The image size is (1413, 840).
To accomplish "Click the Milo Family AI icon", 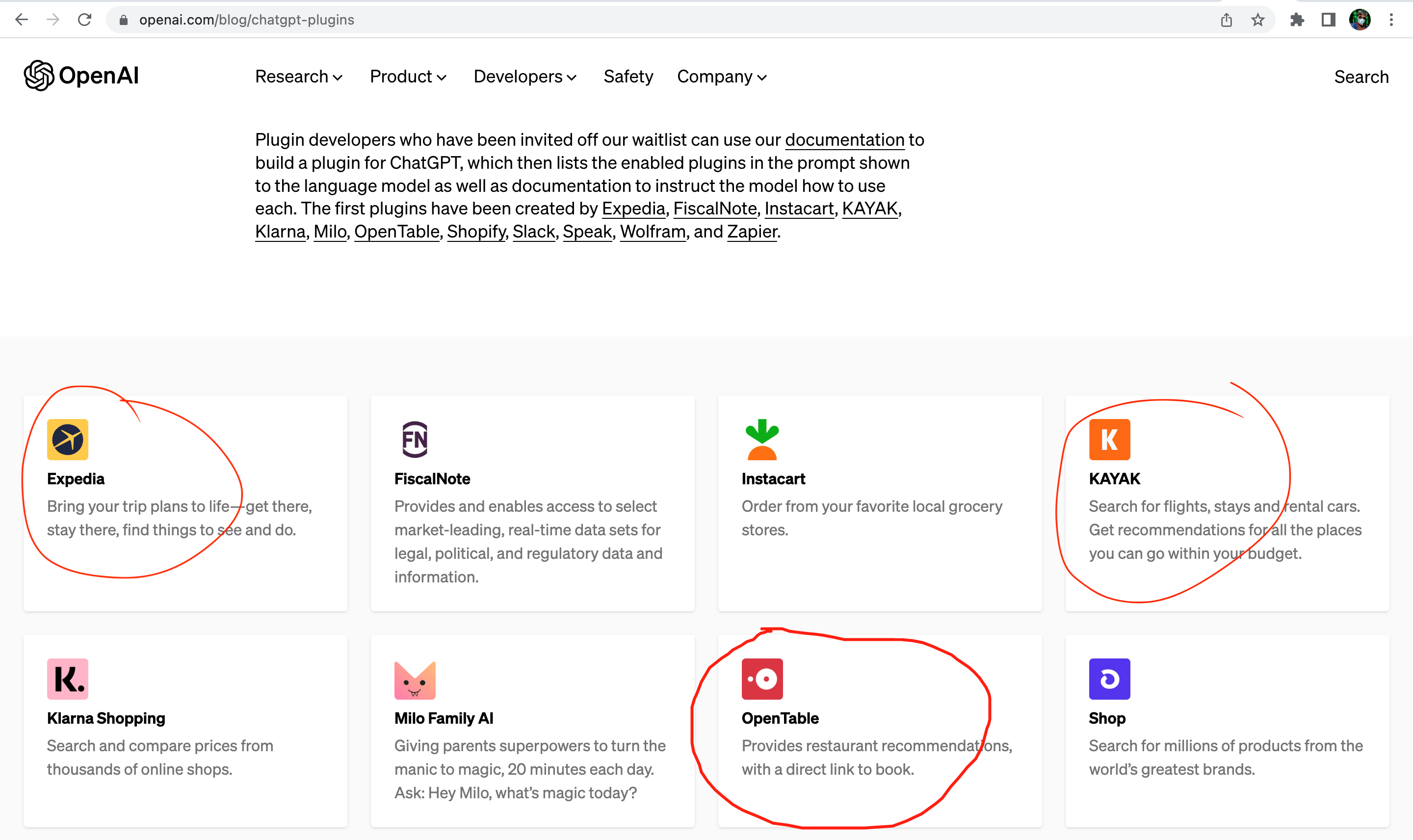I will [415, 680].
